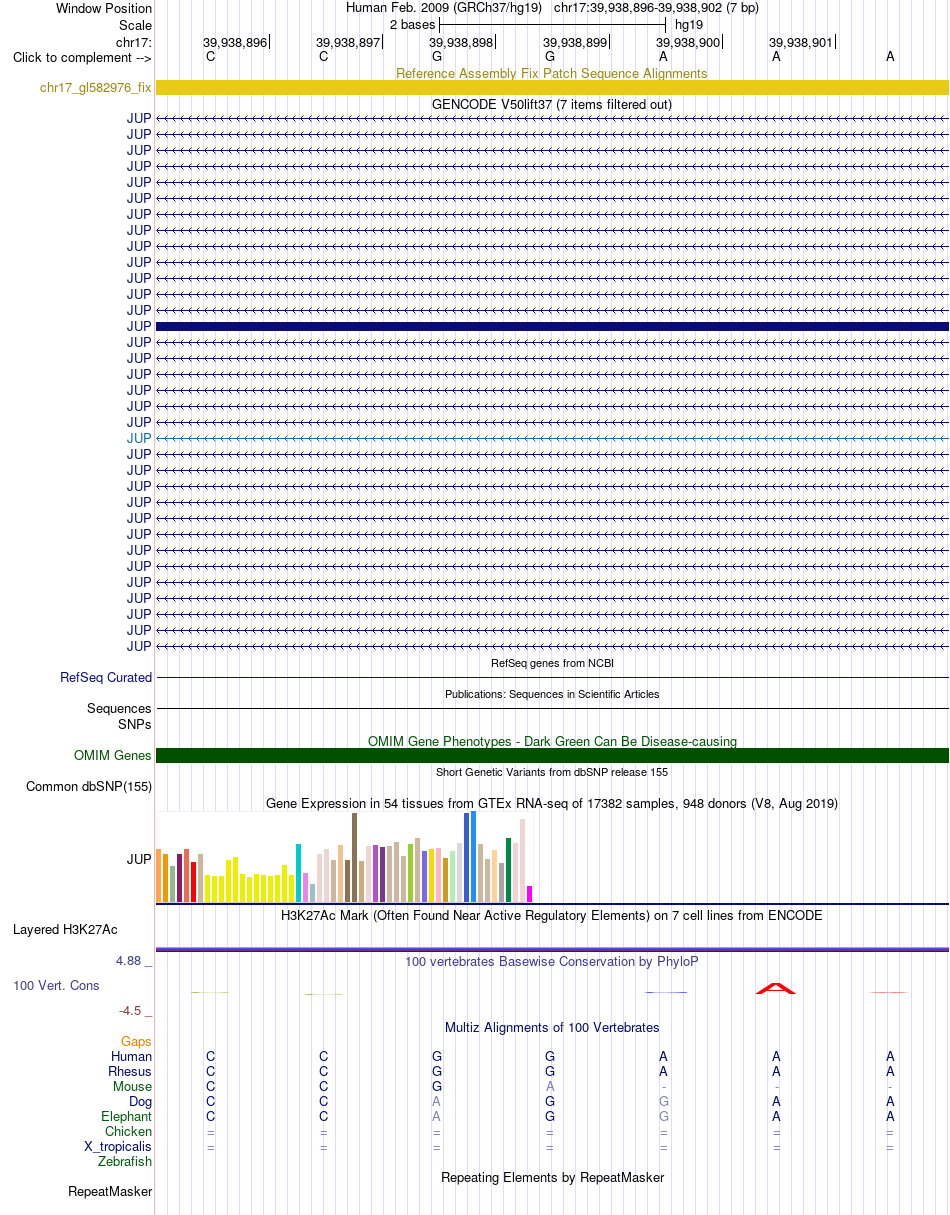Viewport: 950px width, 1215px height.
Task: Click the Dog species label
Action: (139, 1101)
